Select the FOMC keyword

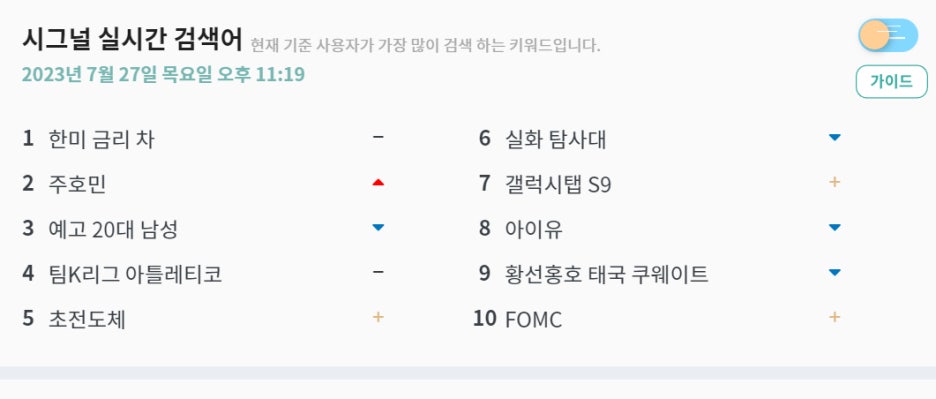[x=534, y=320]
